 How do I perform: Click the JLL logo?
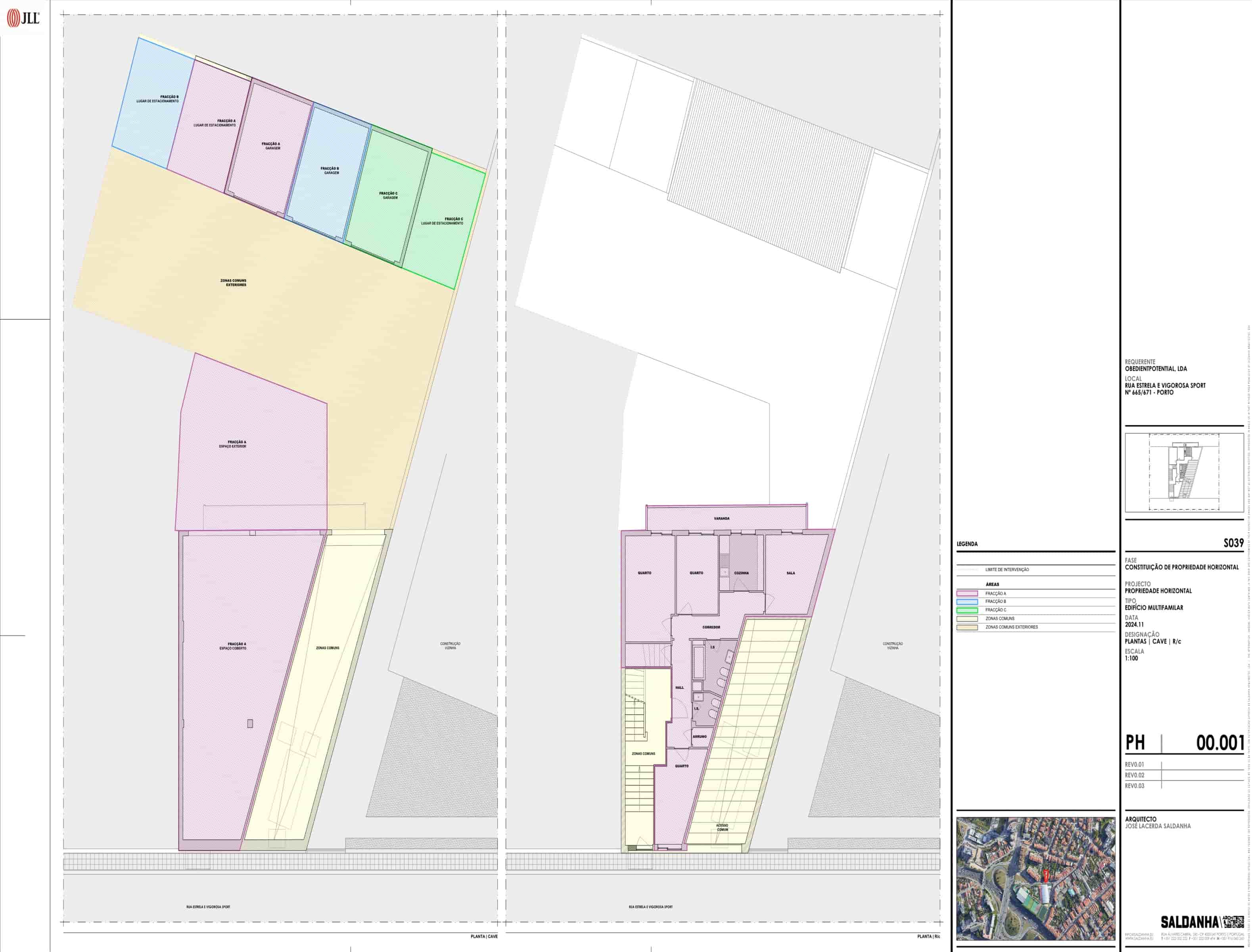tap(23, 18)
